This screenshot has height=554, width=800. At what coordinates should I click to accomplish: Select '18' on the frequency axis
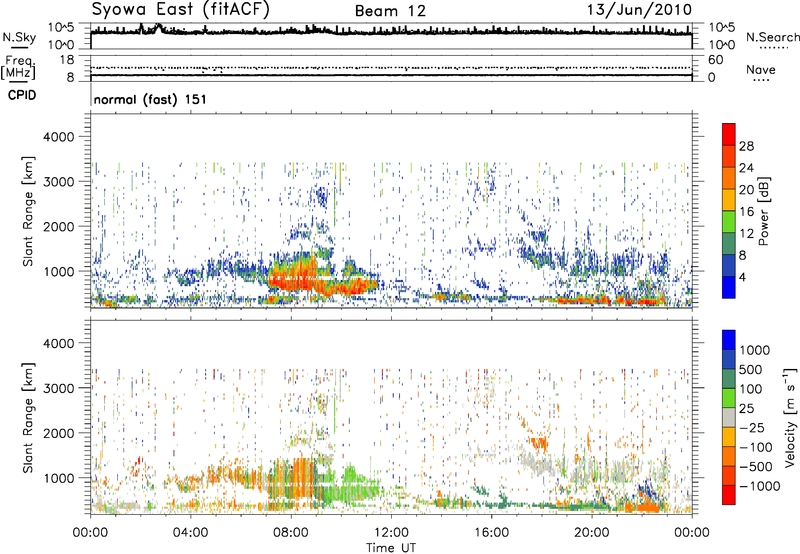67,60
